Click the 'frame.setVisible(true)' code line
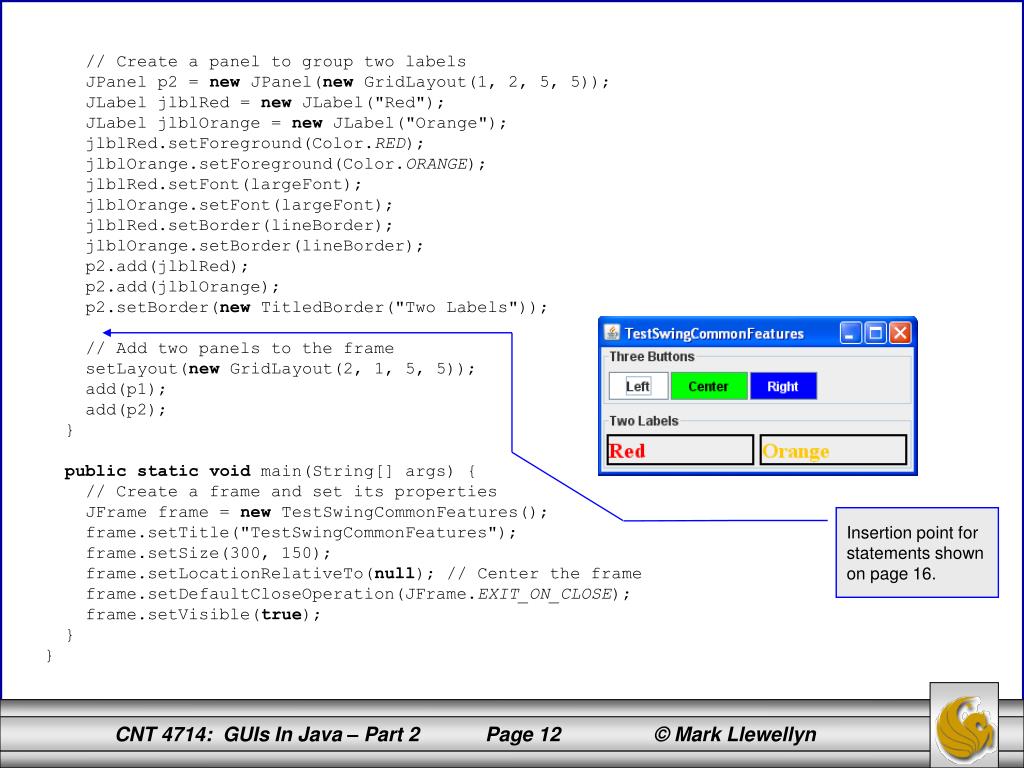This screenshot has height=768, width=1024. pyautogui.click(x=203, y=615)
